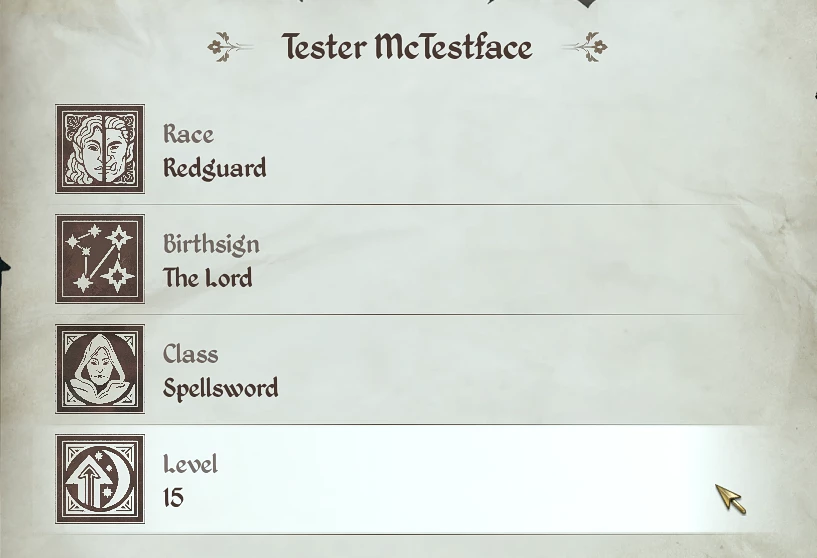Click the Redguard race value
The width and height of the screenshot is (817, 558).
pyautogui.click(x=215, y=169)
